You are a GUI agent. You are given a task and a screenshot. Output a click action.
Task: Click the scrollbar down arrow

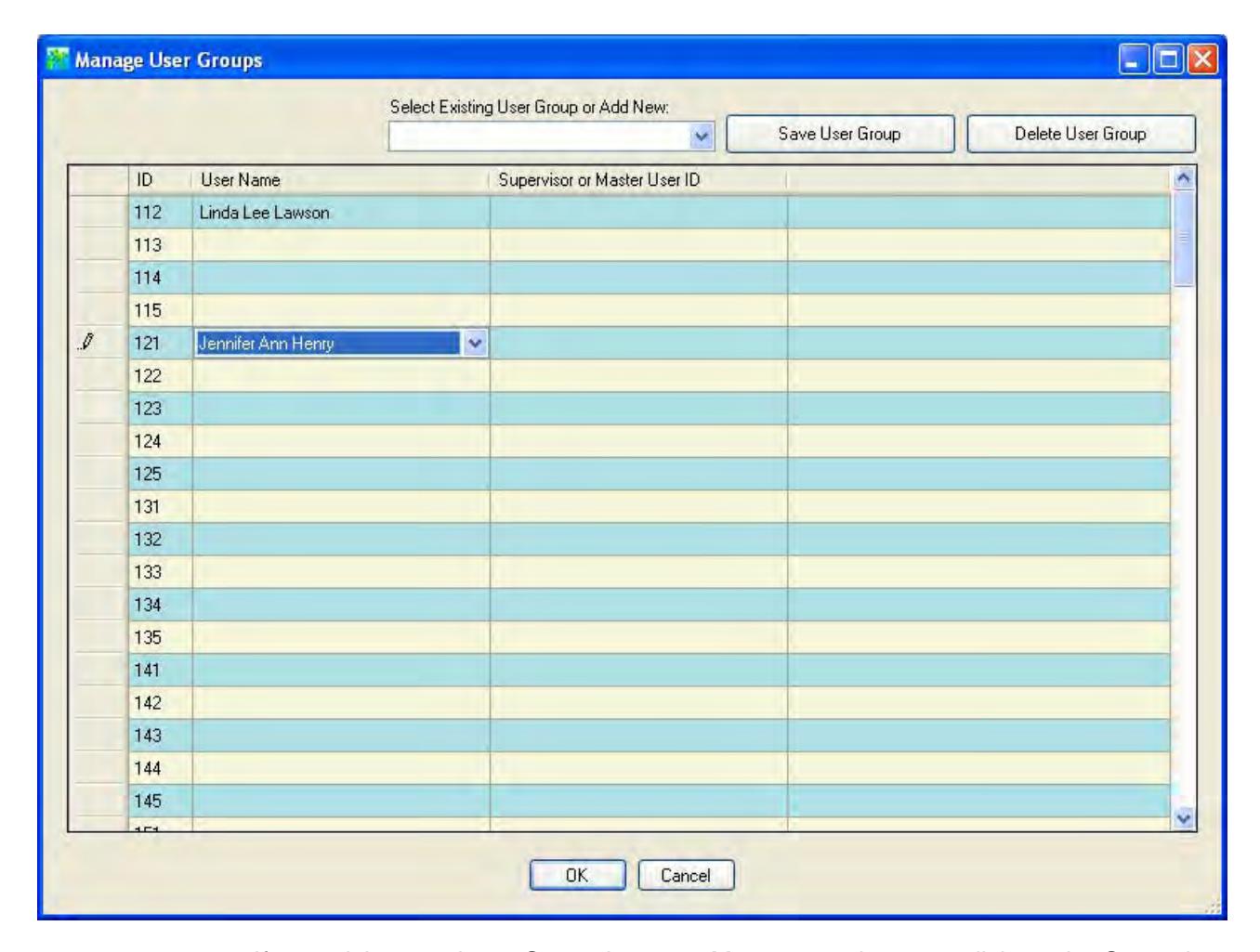1183,818
